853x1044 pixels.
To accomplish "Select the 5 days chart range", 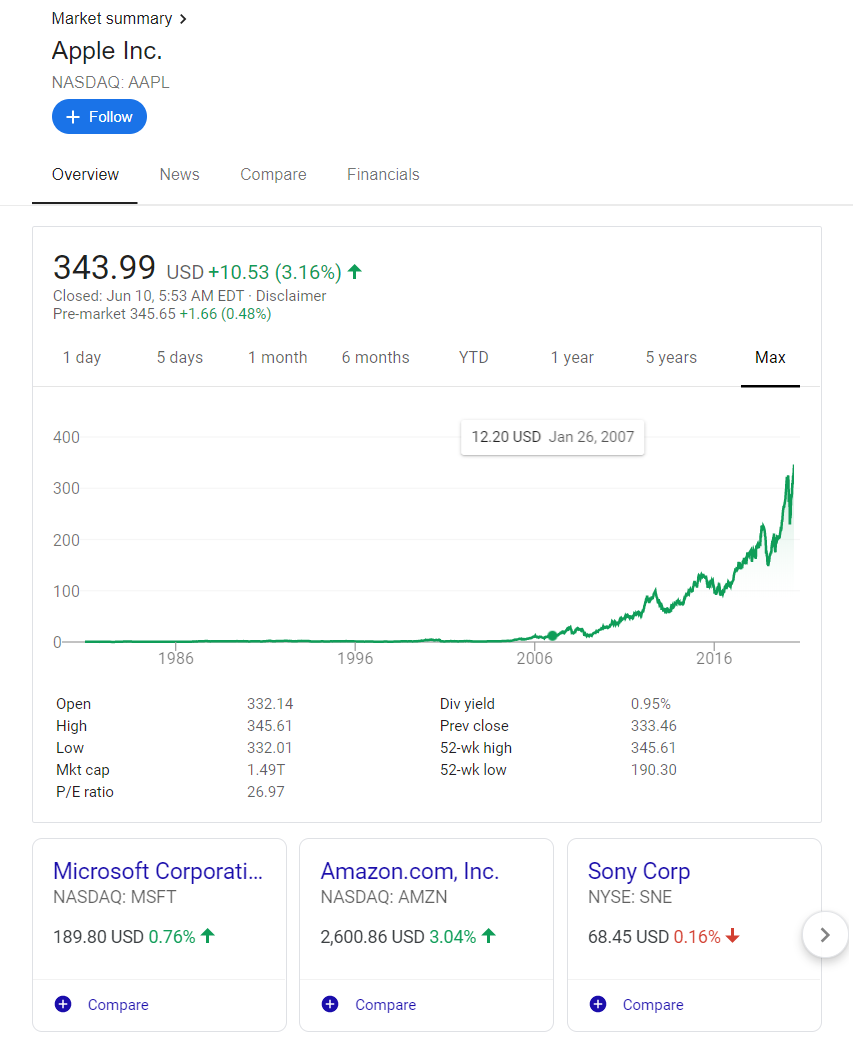I will [x=179, y=357].
